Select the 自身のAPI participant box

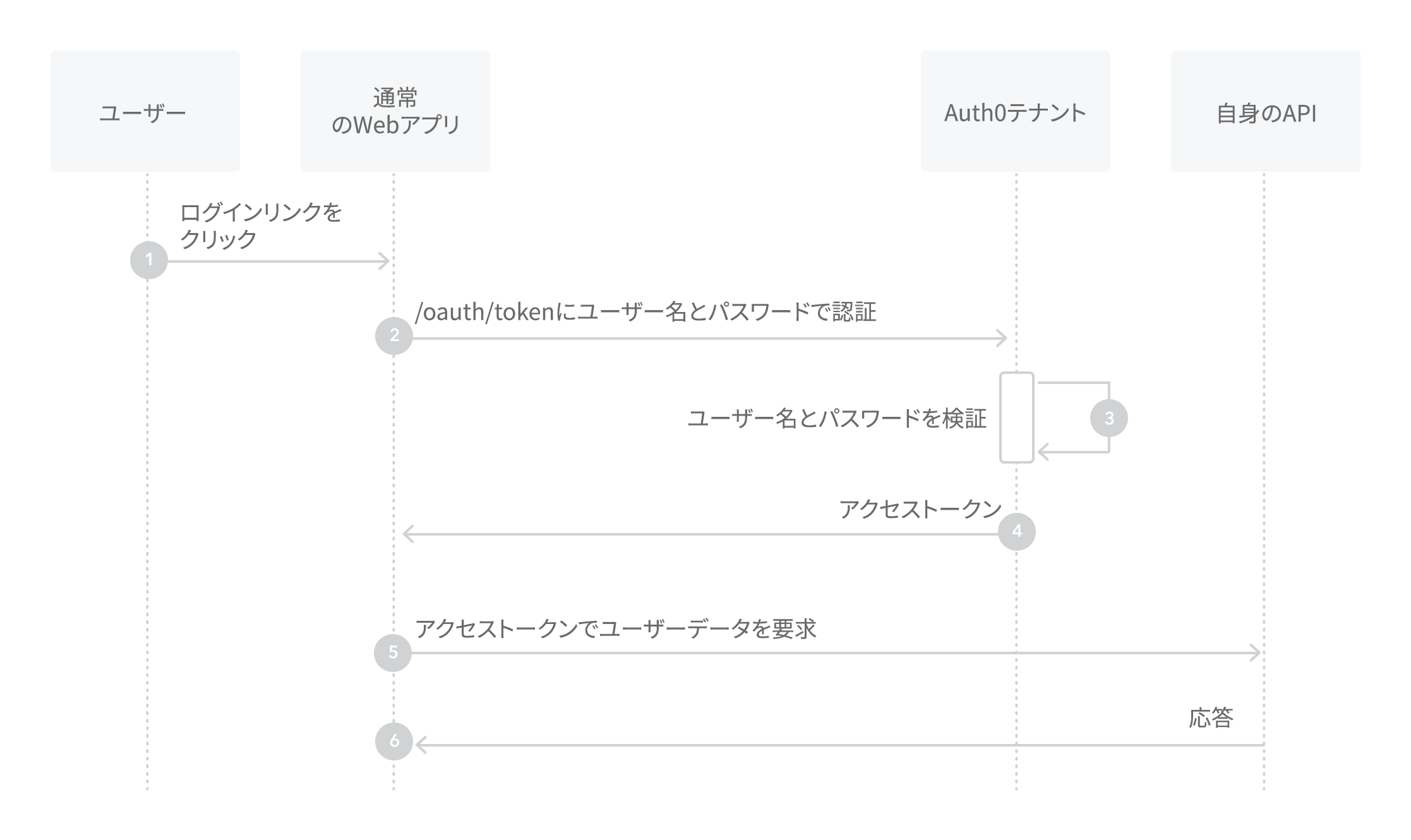(x=1266, y=111)
